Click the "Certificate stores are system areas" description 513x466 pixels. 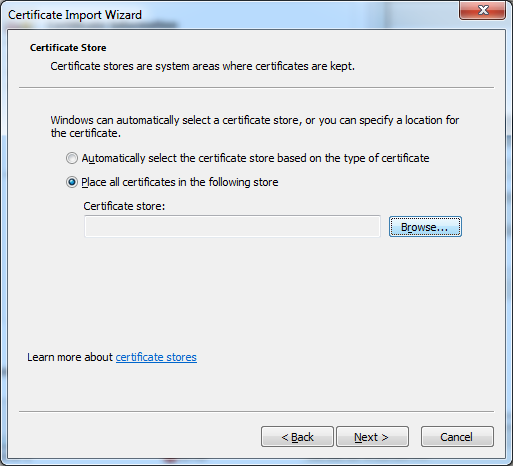coord(202,66)
